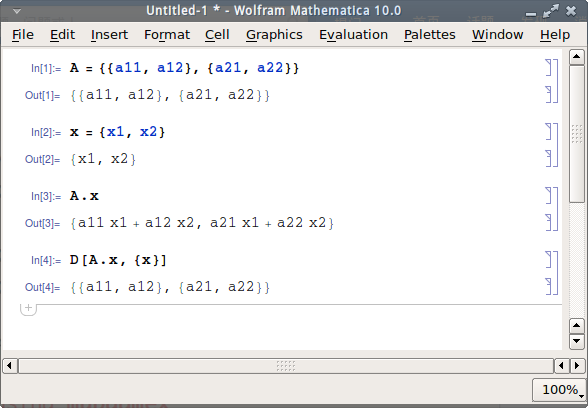Open the Graphics menu
The width and height of the screenshot is (588, 408).
pyautogui.click(x=274, y=34)
